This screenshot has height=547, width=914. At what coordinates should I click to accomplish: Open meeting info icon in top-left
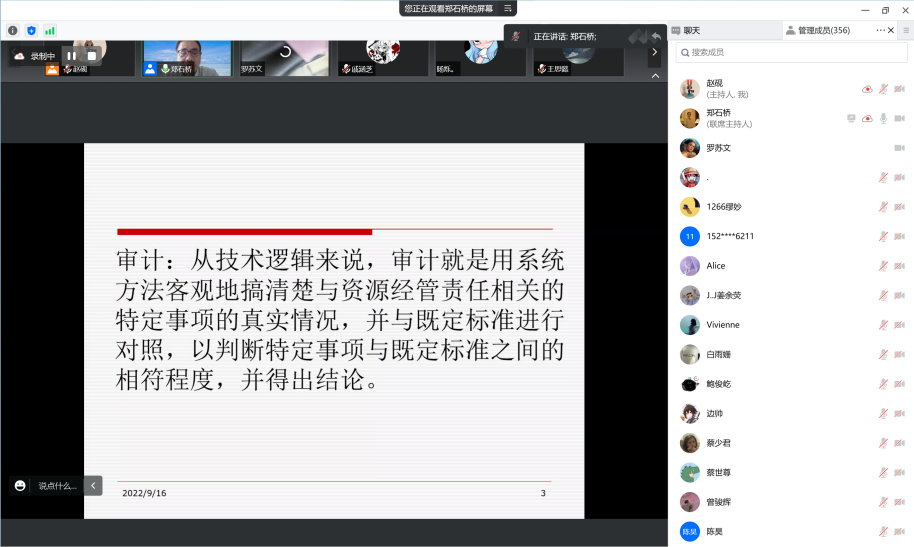point(13,31)
